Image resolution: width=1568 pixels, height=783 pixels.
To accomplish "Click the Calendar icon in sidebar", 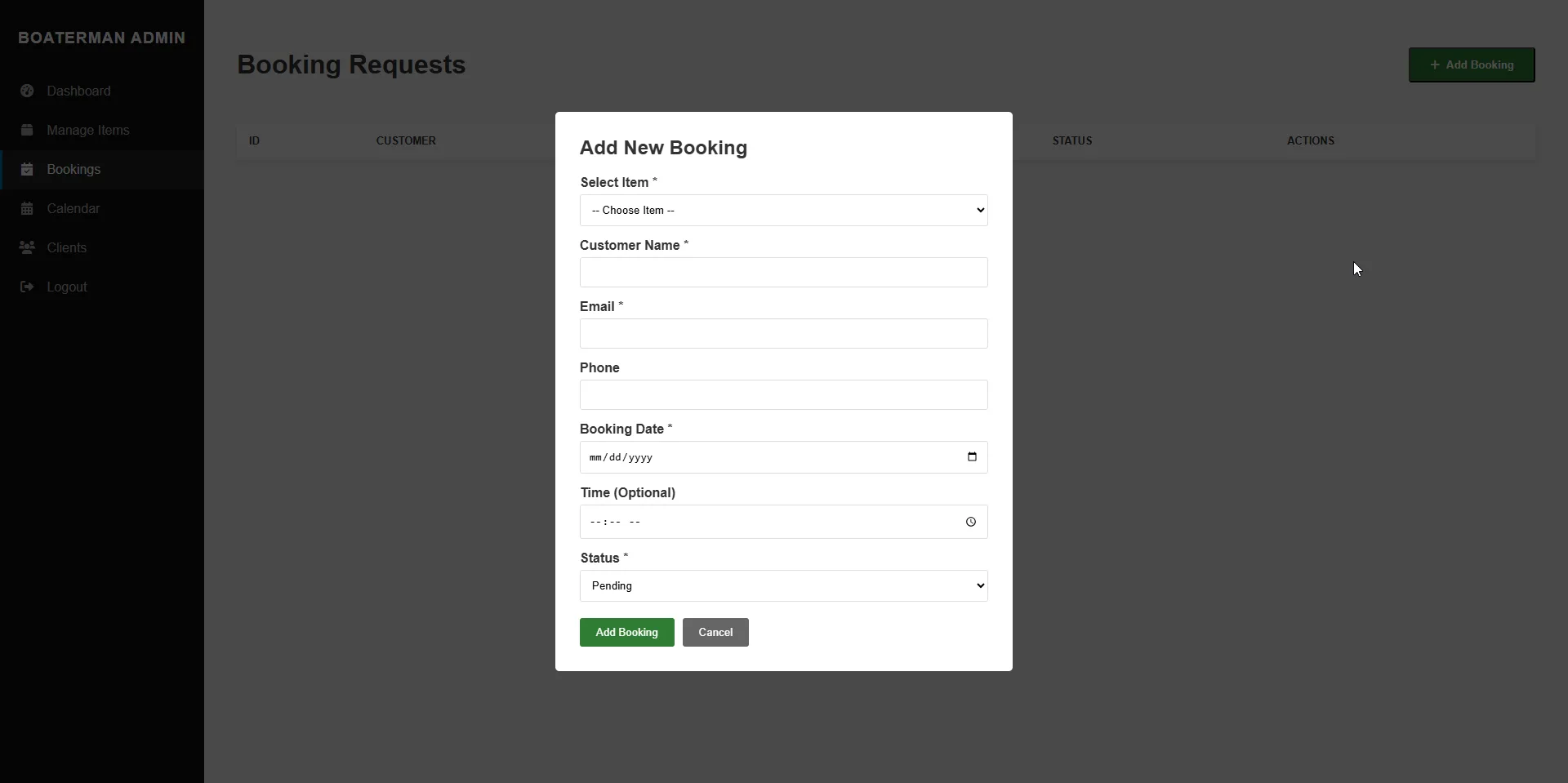I will [27, 208].
